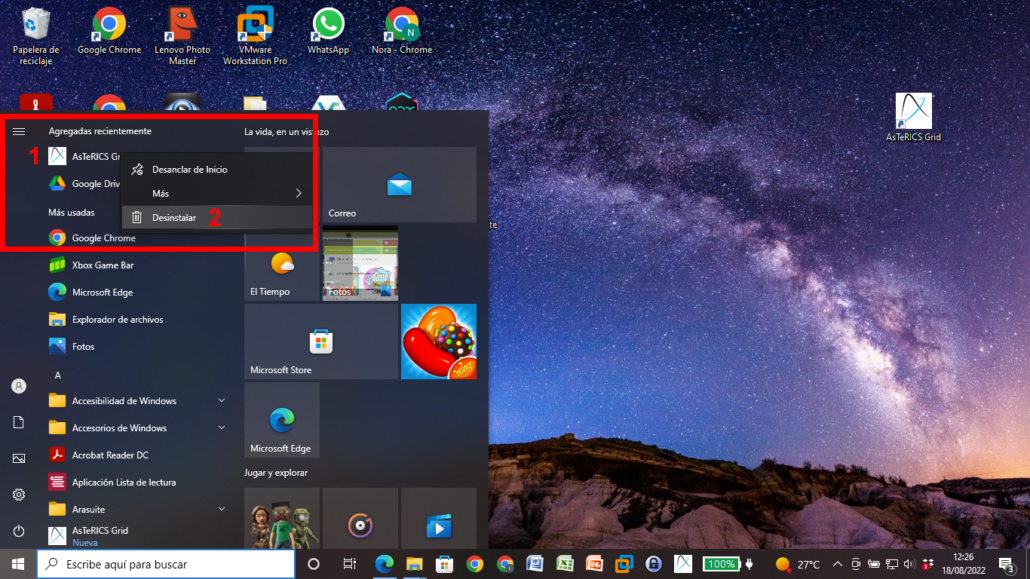Screen dimensions: 1030x579
Task: Open WhatsApp from the desktop
Action: [327, 25]
